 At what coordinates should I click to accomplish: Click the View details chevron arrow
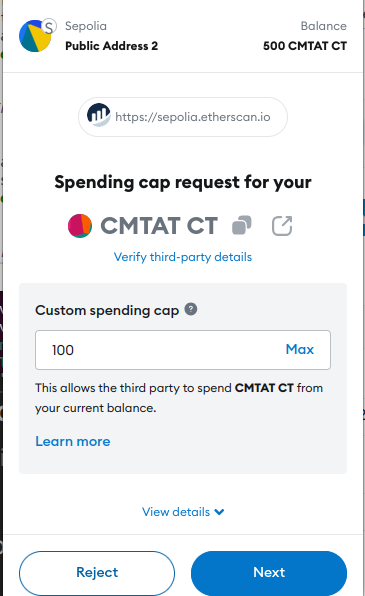(x=219, y=512)
